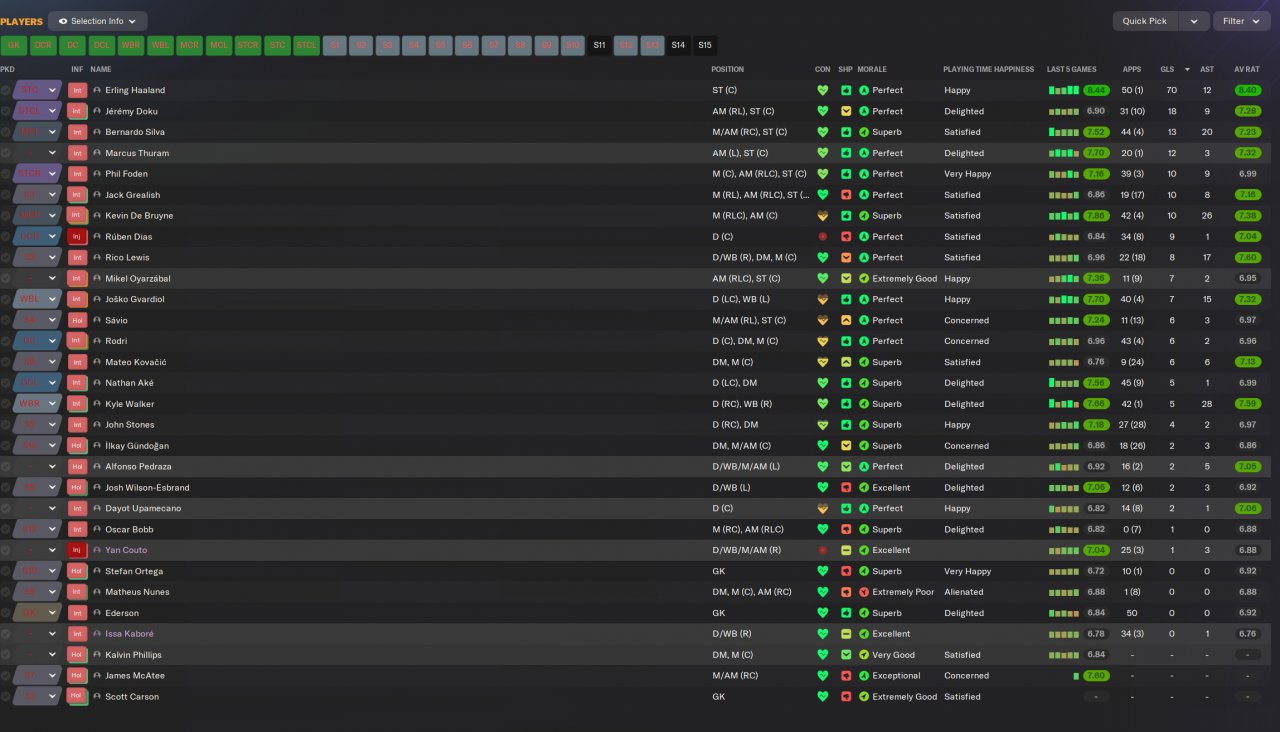The height and width of the screenshot is (732, 1280).
Task: Sort by the APPS column header
Action: tap(1132, 70)
